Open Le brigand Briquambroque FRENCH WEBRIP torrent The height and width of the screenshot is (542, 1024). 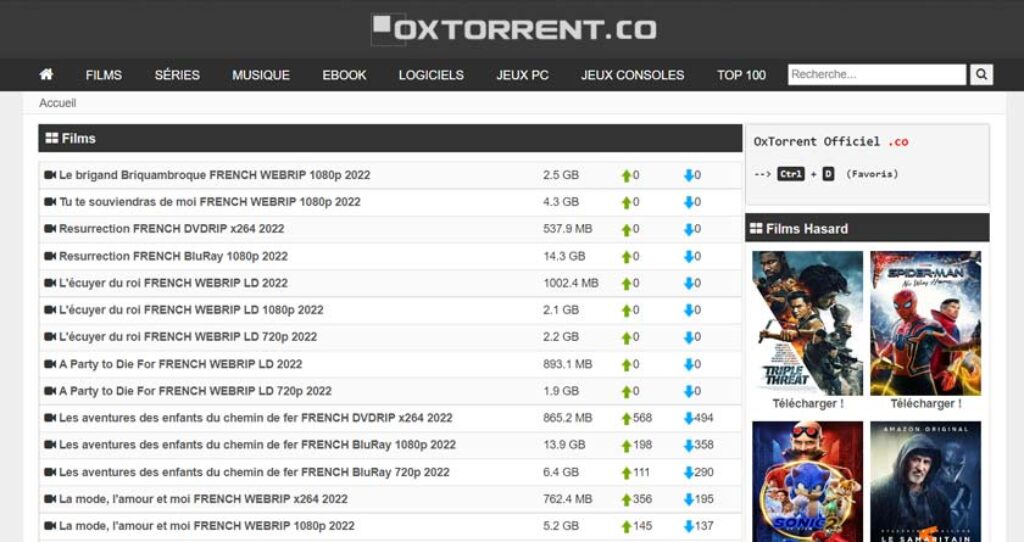214,175
